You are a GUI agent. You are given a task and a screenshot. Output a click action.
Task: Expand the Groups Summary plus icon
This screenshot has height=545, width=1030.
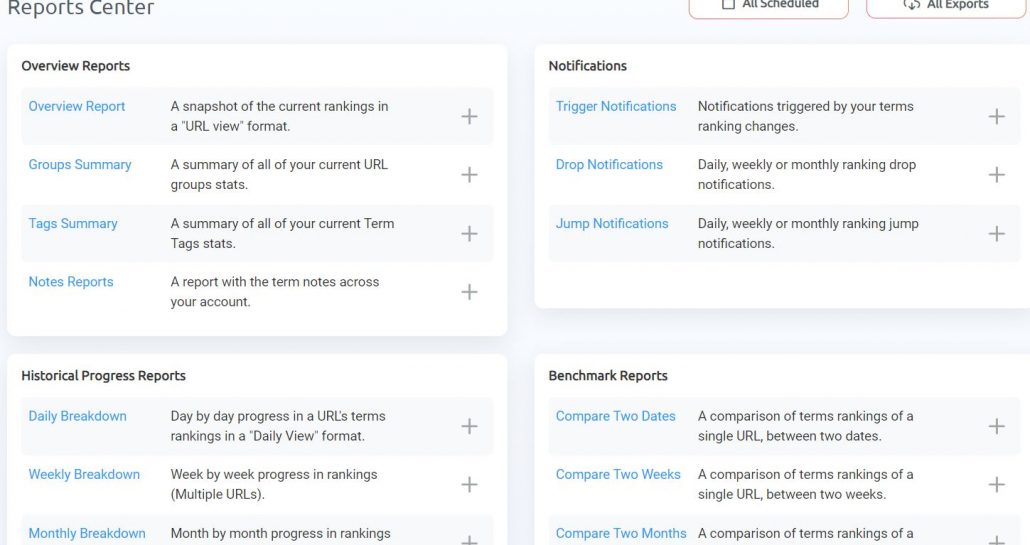pos(469,175)
